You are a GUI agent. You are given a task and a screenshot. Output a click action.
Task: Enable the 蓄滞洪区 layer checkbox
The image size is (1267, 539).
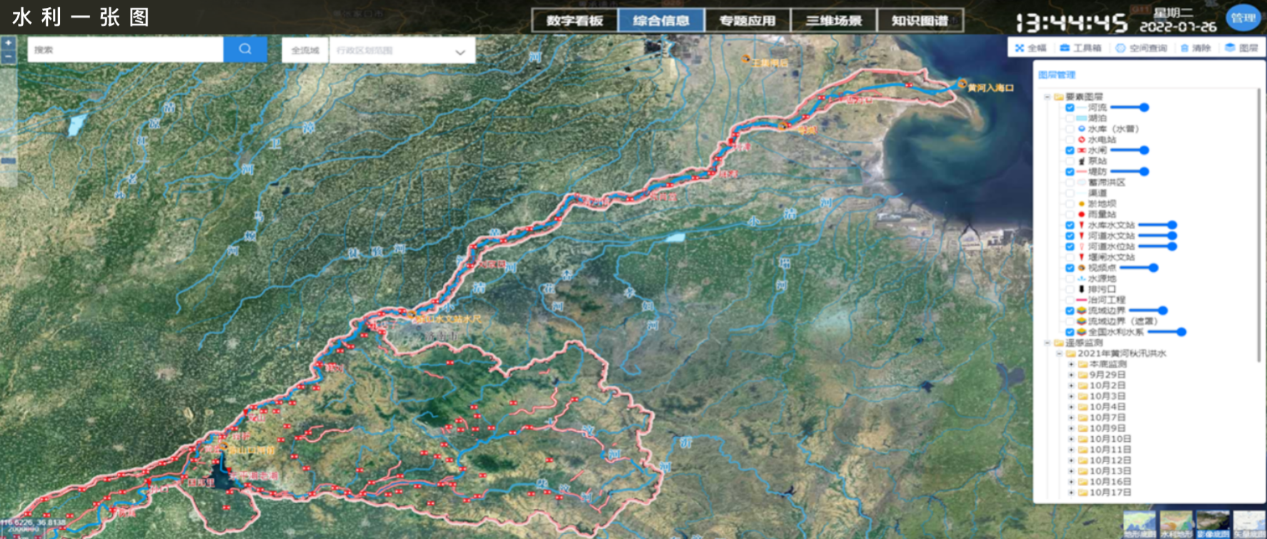tap(1070, 182)
